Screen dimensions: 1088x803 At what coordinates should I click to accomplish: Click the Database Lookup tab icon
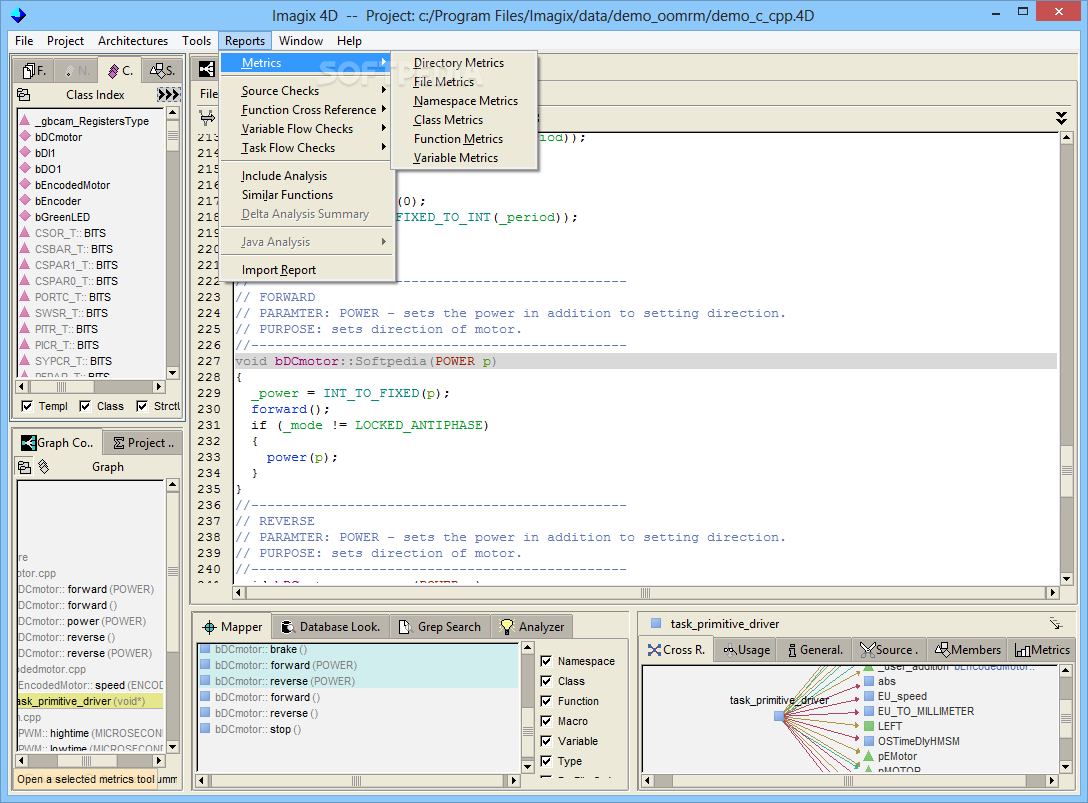point(288,627)
